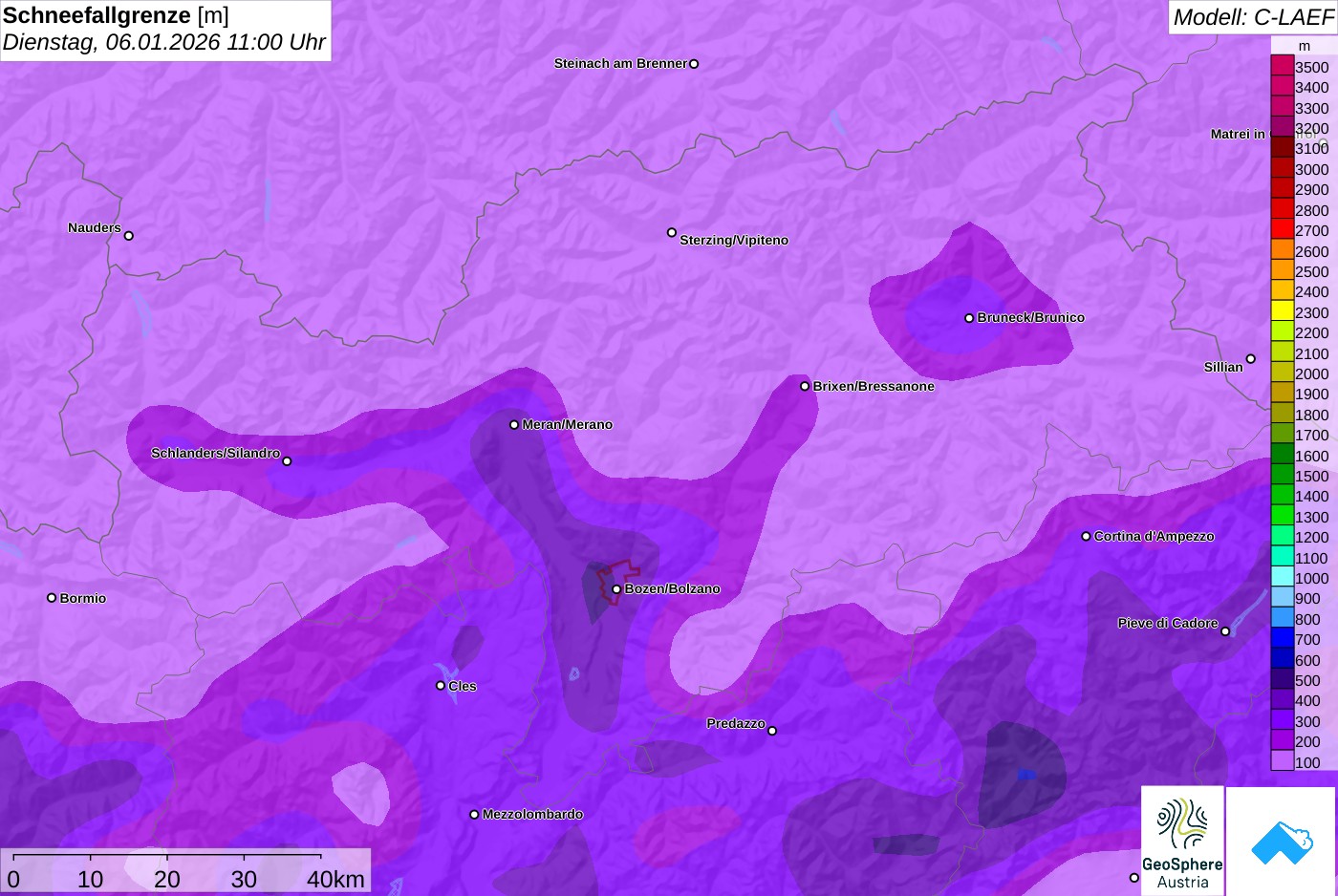Select the Bozen/Bolzano city marker dot

tap(616, 589)
